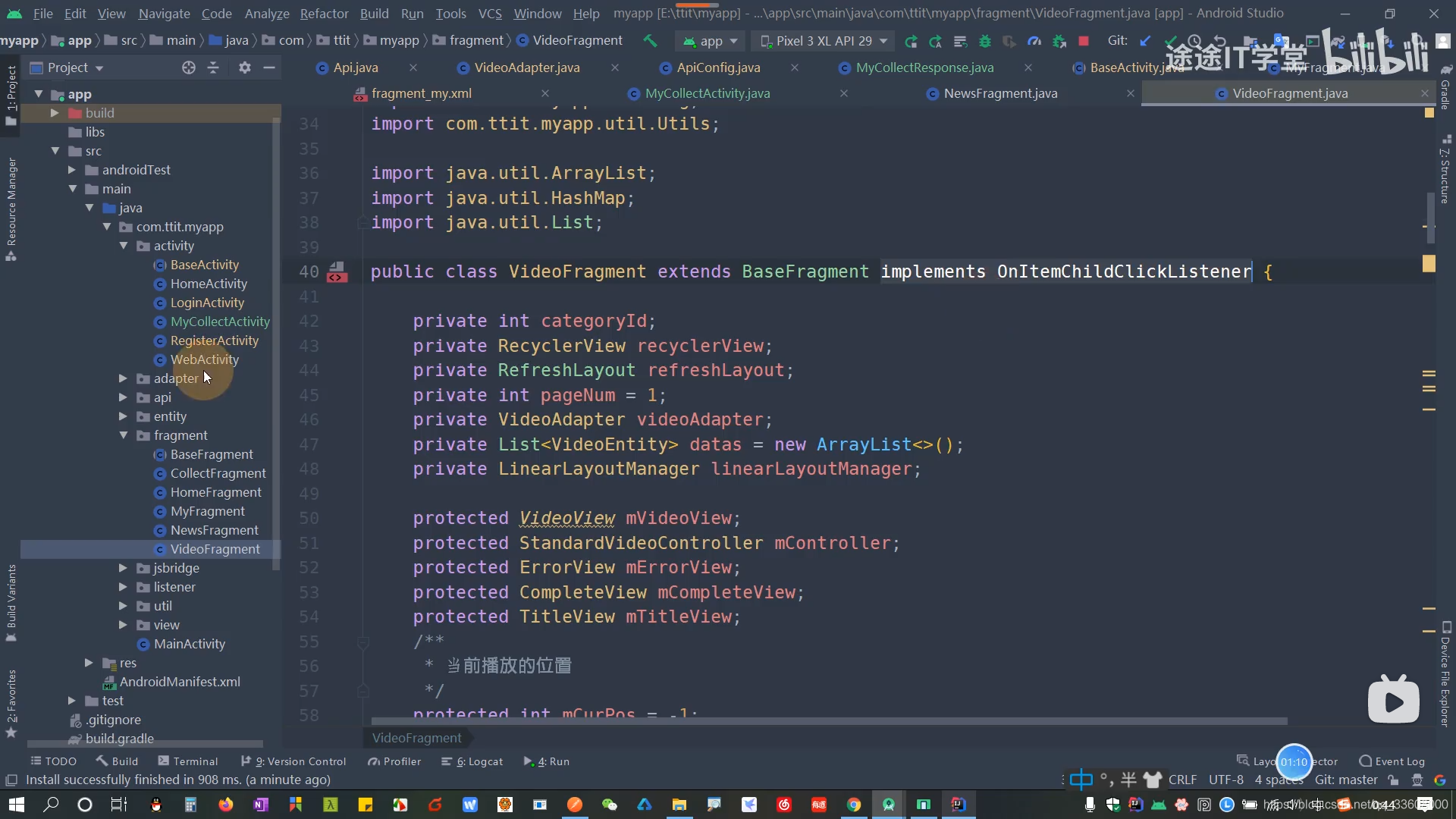Open 9: Version Control window
This screenshot has height=819, width=1456.
(x=293, y=761)
